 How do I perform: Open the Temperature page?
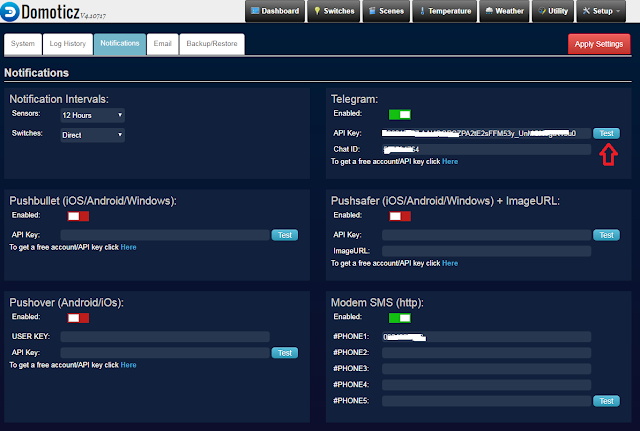pyautogui.click(x=444, y=11)
